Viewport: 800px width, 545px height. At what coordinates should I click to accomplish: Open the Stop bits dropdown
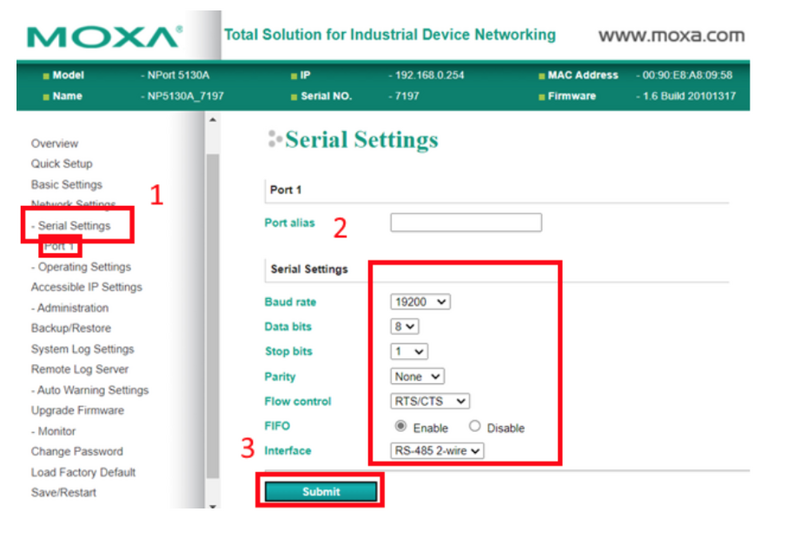point(409,351)
